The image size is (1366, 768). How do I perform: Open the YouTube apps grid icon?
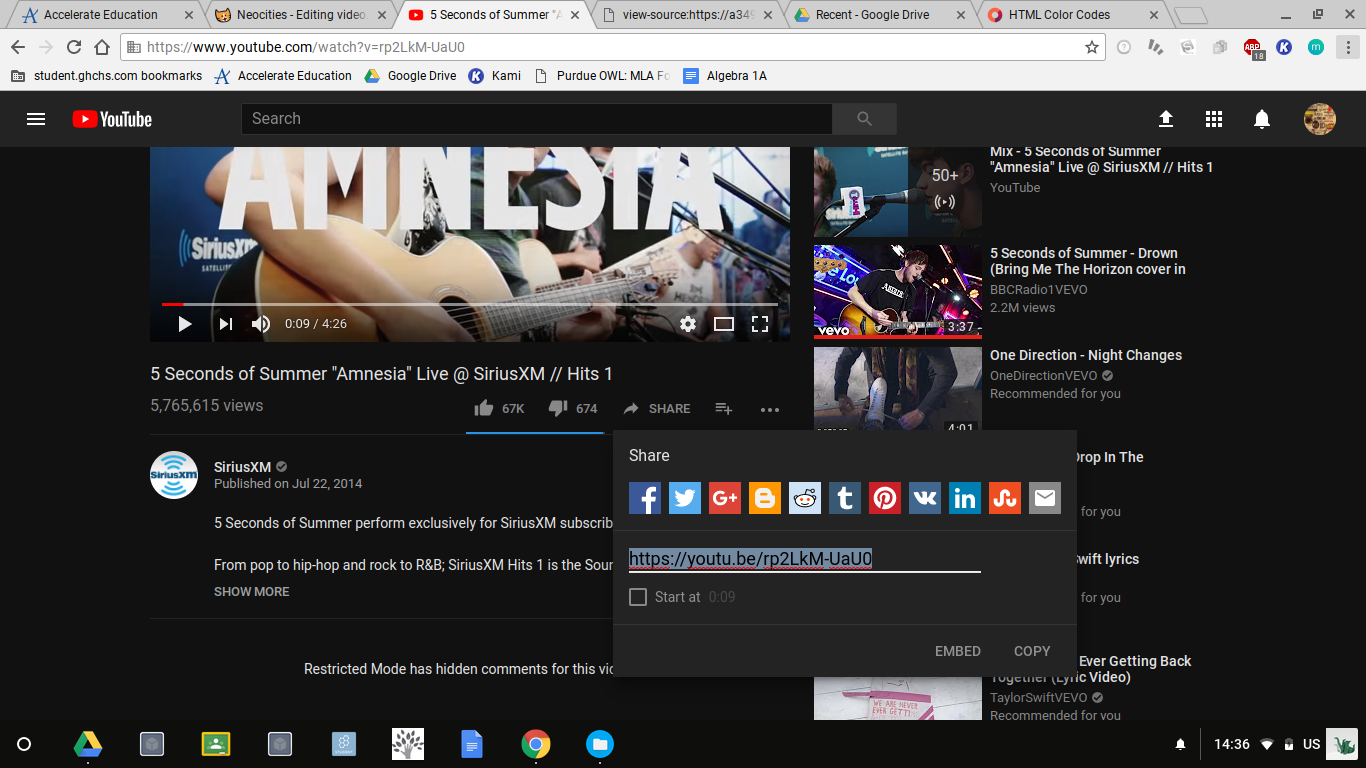point(1214,119)
